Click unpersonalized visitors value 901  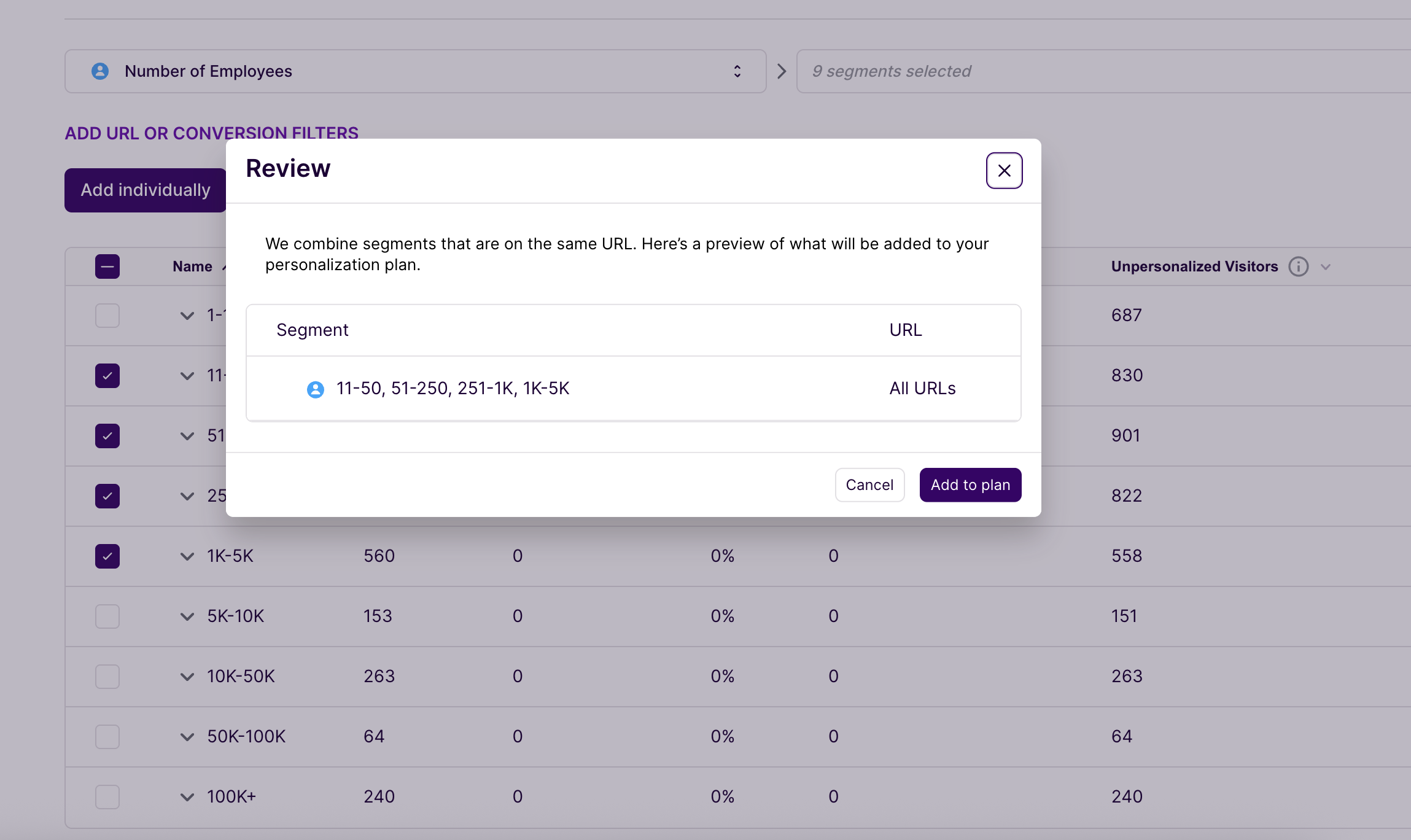point(1125,436)
